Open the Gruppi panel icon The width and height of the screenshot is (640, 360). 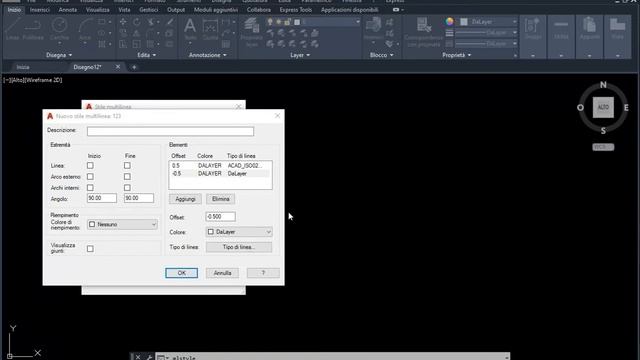point(533,28)
